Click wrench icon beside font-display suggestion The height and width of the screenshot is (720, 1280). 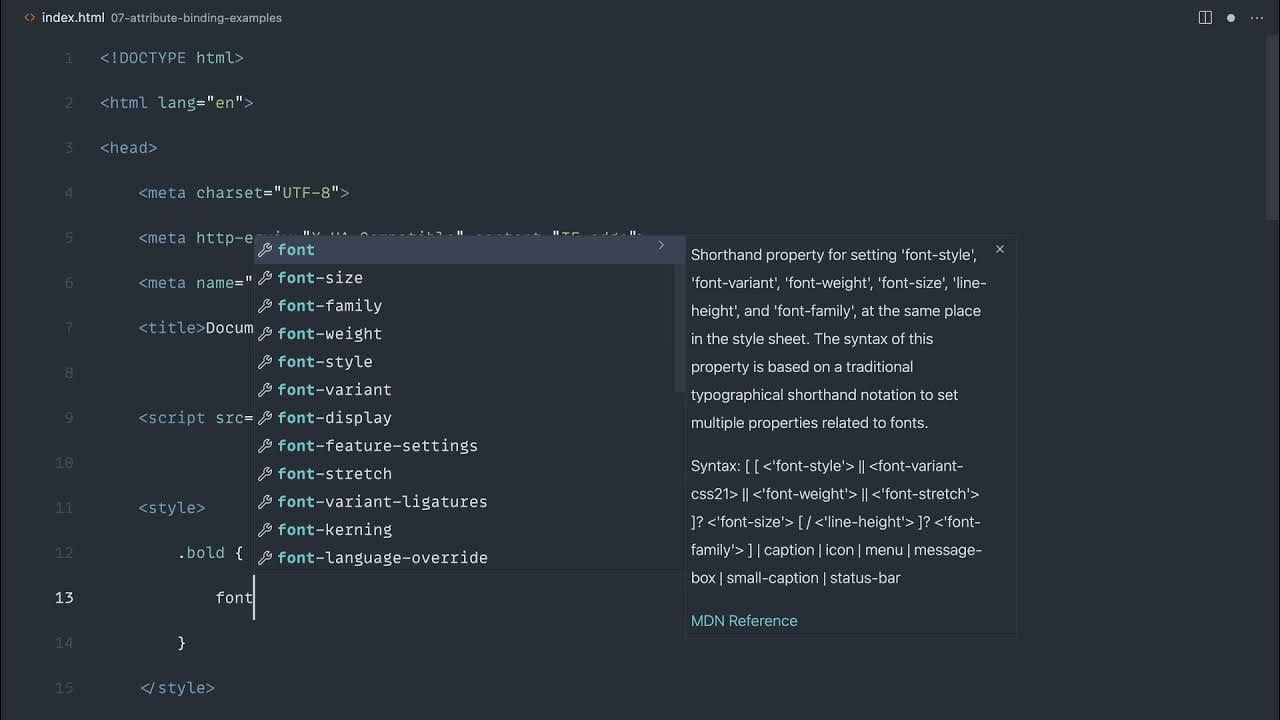(x=265, y=418)
